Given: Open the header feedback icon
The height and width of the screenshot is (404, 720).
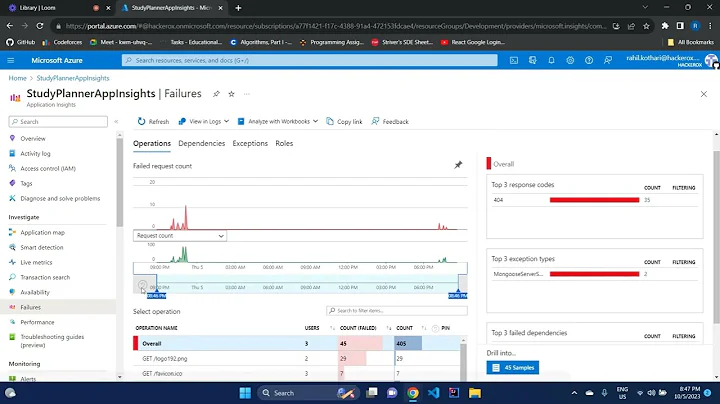Looking at the screenshot, I should point(608,60).
